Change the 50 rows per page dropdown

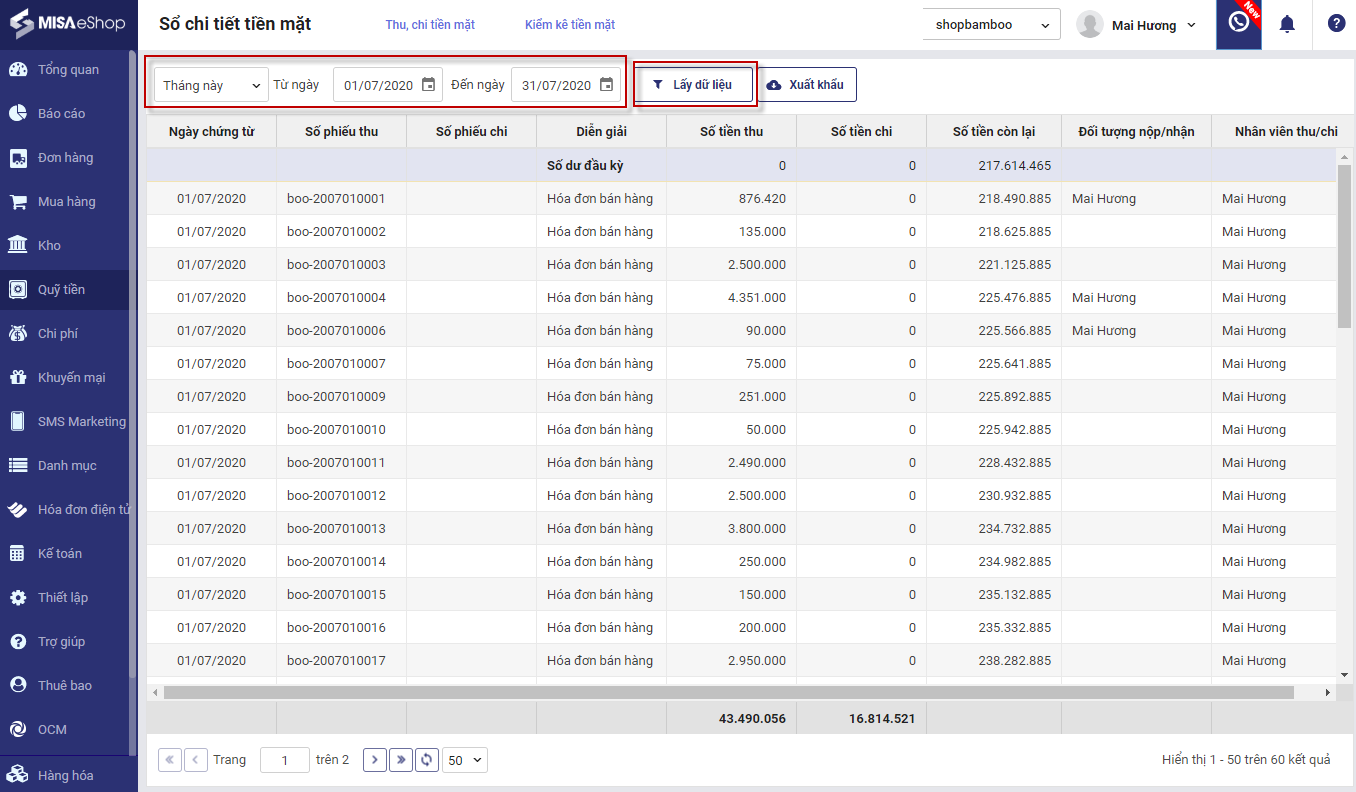tap(465, 760)
